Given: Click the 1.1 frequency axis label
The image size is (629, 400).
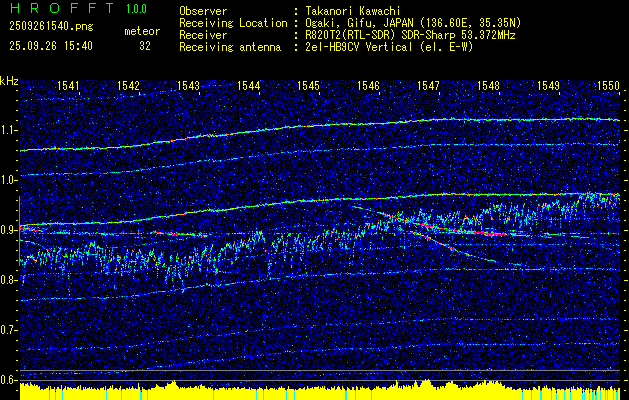Looking at the screenshot, I should pyautogui.click(x=9, y=130).
